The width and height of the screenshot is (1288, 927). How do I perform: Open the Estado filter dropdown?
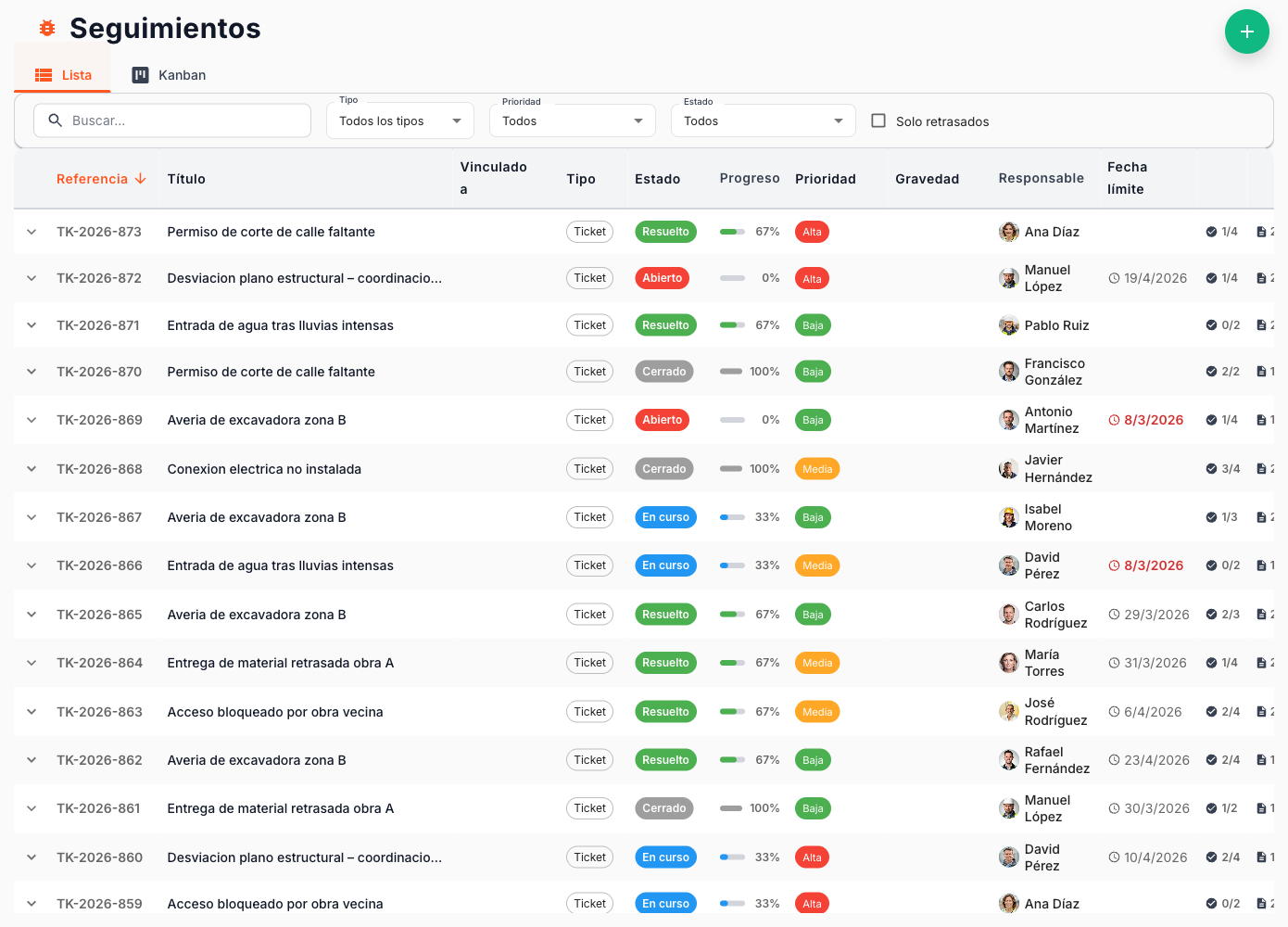(763, 121)
